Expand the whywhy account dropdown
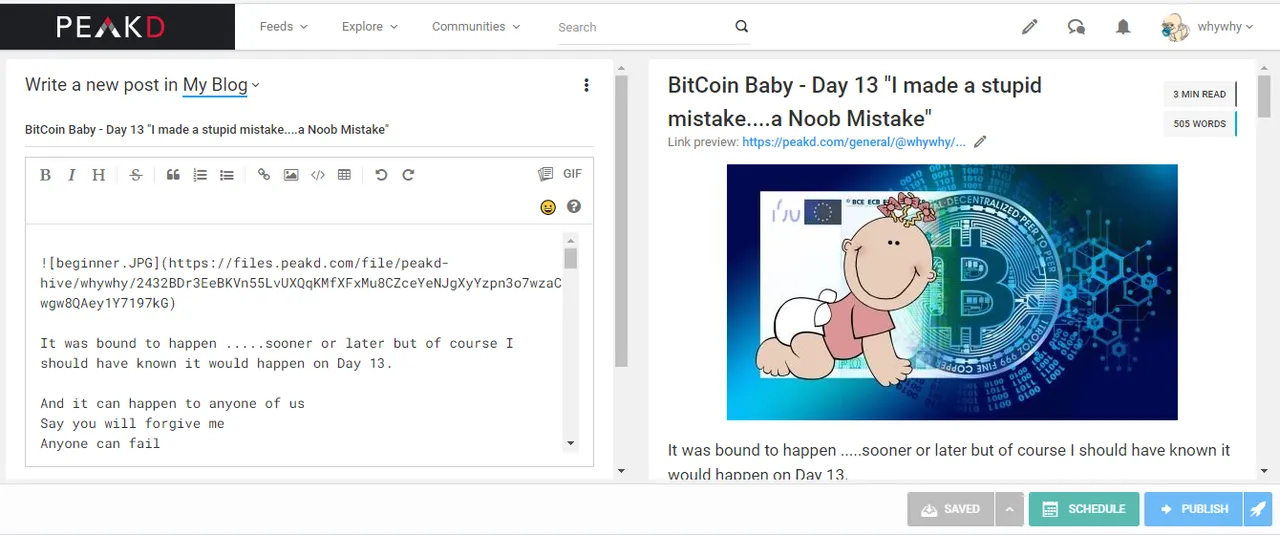Image resolution: width=1280 pixels, height=535 pixels. tap(1225, 27)
